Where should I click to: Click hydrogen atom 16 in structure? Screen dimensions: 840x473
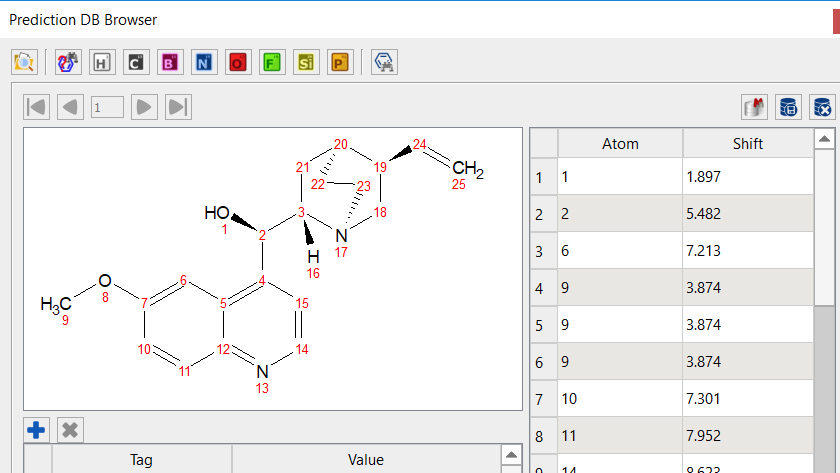(x=313, y=257)
